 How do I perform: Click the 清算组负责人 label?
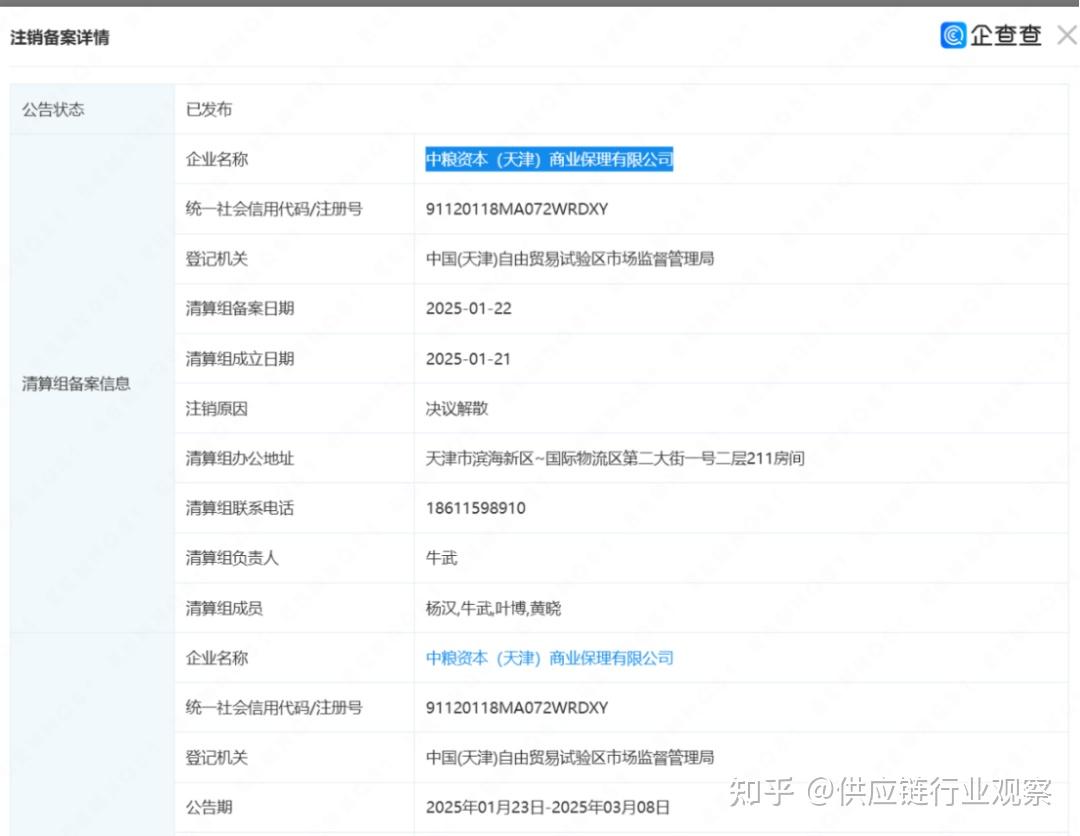pos(232,558)
